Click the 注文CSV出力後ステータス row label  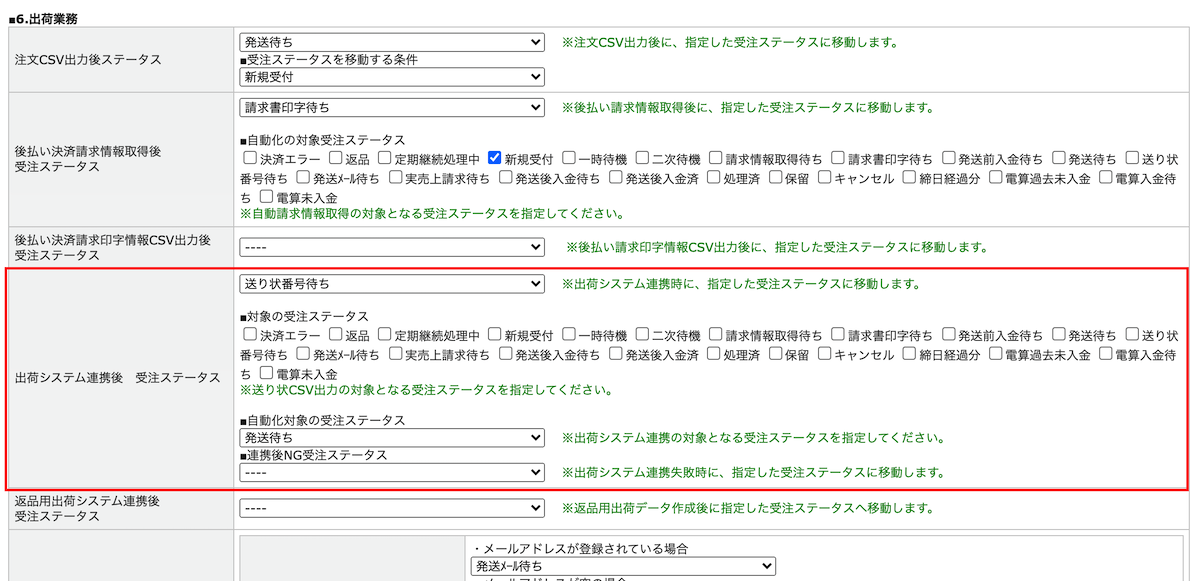[88, 60]
